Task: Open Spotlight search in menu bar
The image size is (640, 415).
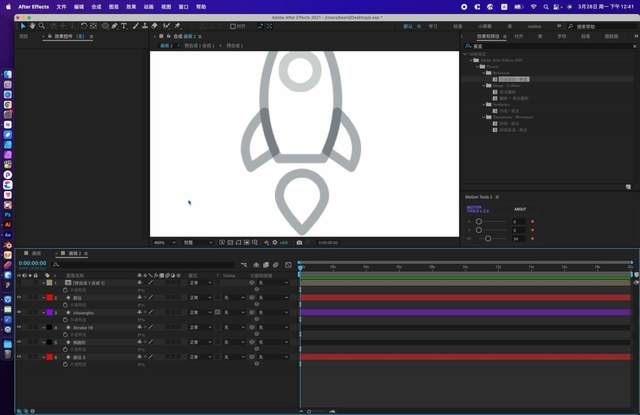Action: tap(546, 7)
